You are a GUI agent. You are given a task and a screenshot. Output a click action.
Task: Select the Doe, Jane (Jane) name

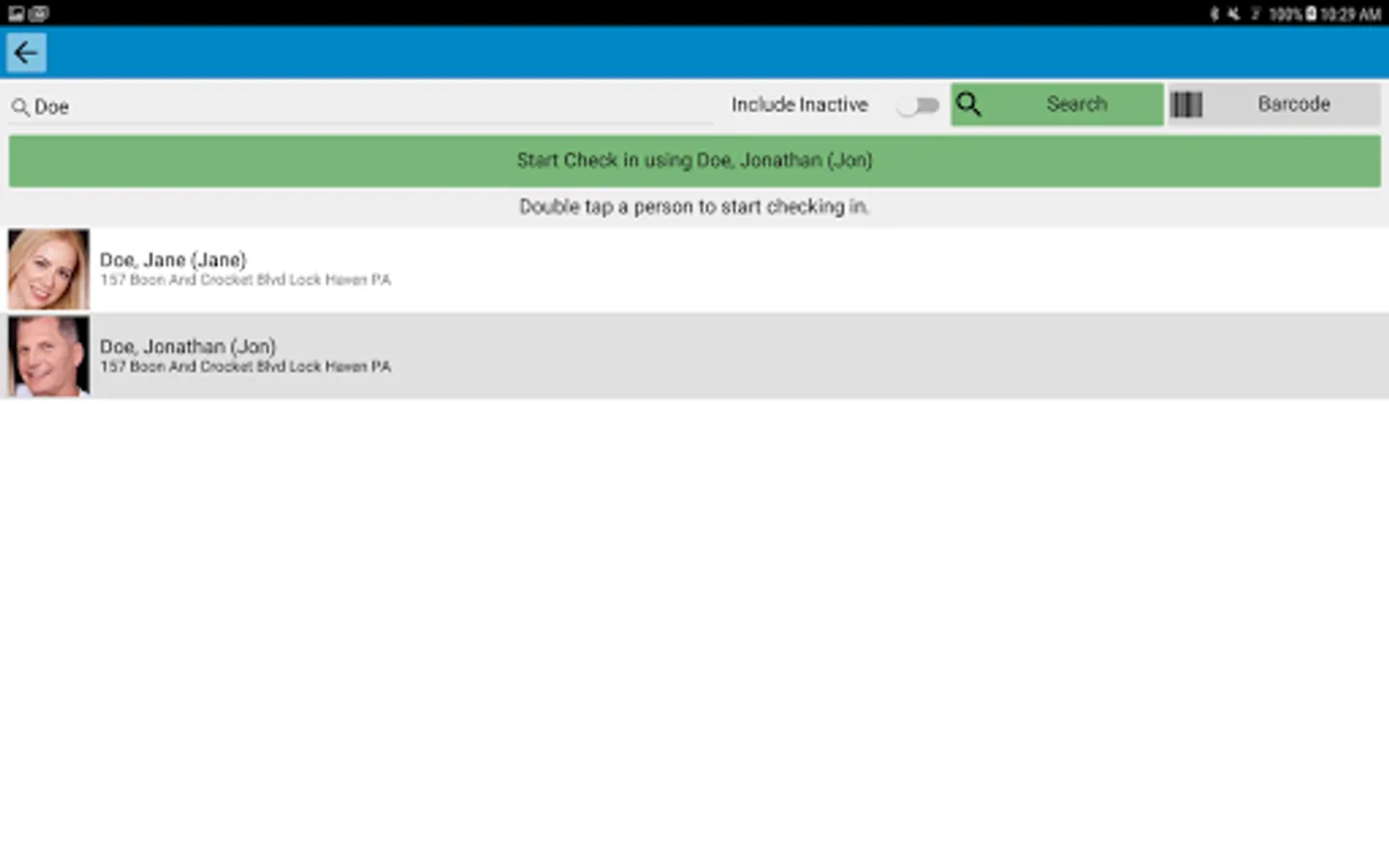tap(174, 259)
